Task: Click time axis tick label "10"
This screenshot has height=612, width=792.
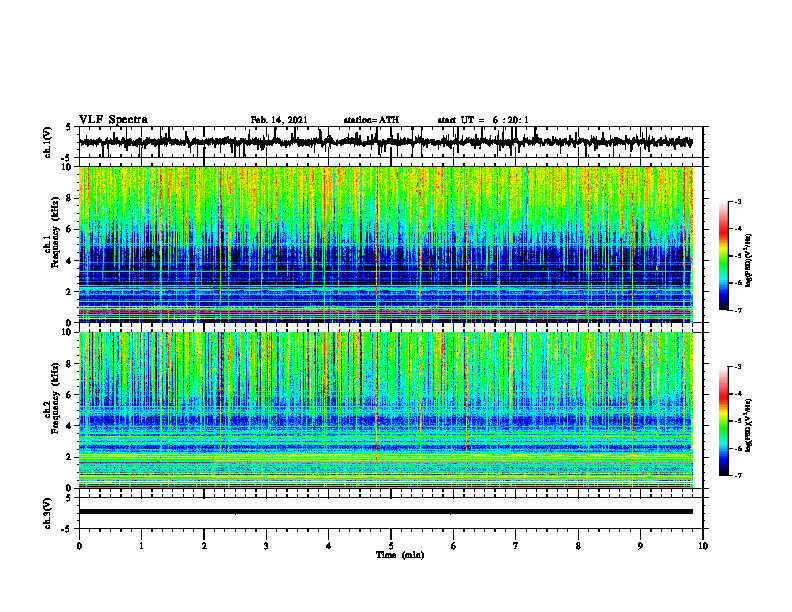Action: point(703,546)
